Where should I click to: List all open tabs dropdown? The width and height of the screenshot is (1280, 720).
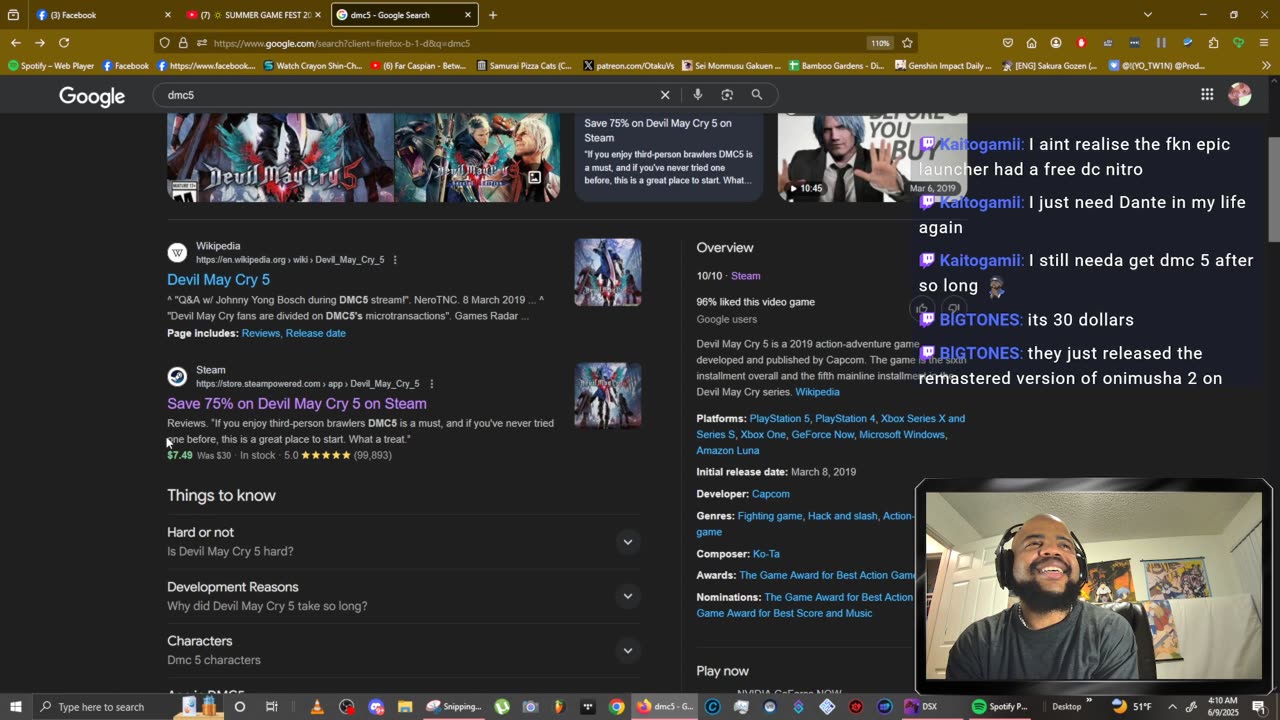click(1147, 15)
